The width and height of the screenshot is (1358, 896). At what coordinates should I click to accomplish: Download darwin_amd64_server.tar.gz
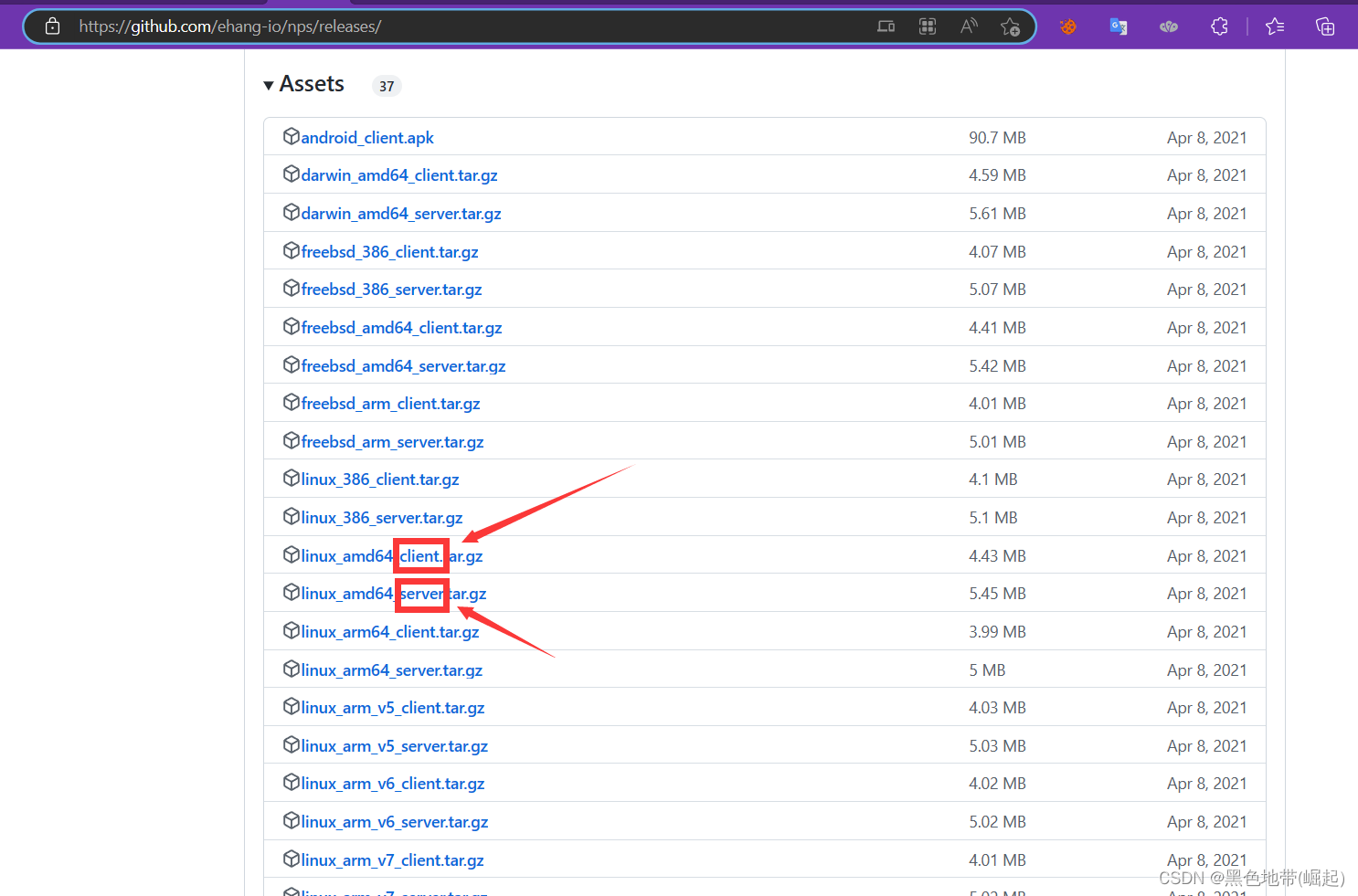(x=401, y=214)
